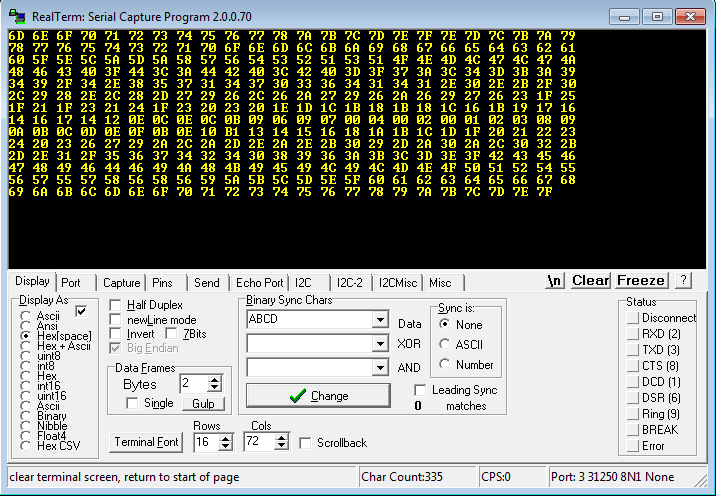Click the green checkmark Change button

[318, 396]
